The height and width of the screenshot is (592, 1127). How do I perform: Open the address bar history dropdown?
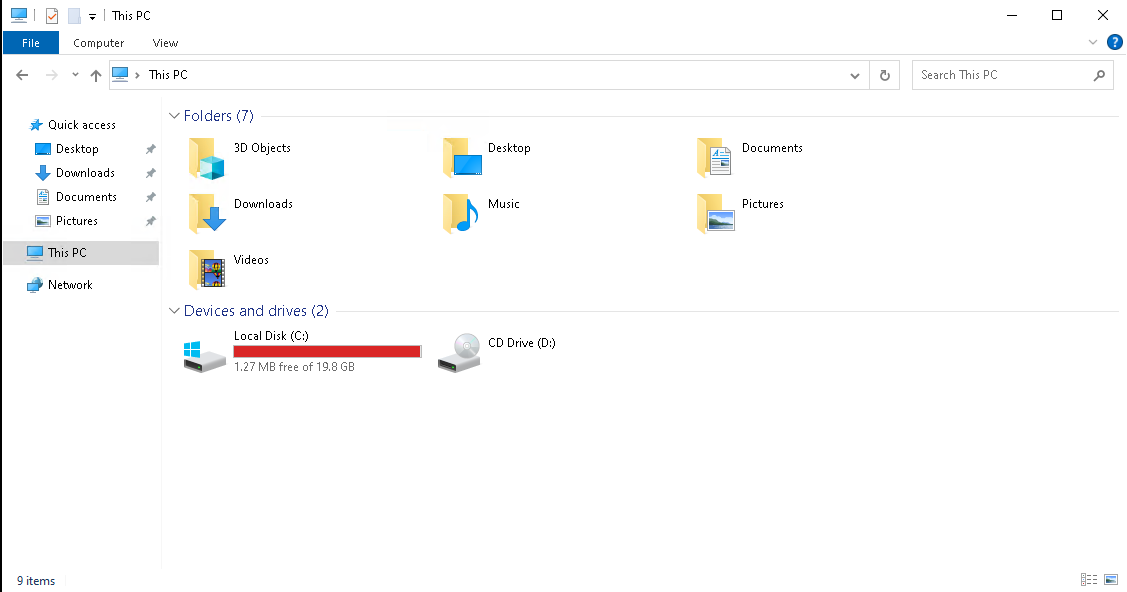tap(855, 75)
